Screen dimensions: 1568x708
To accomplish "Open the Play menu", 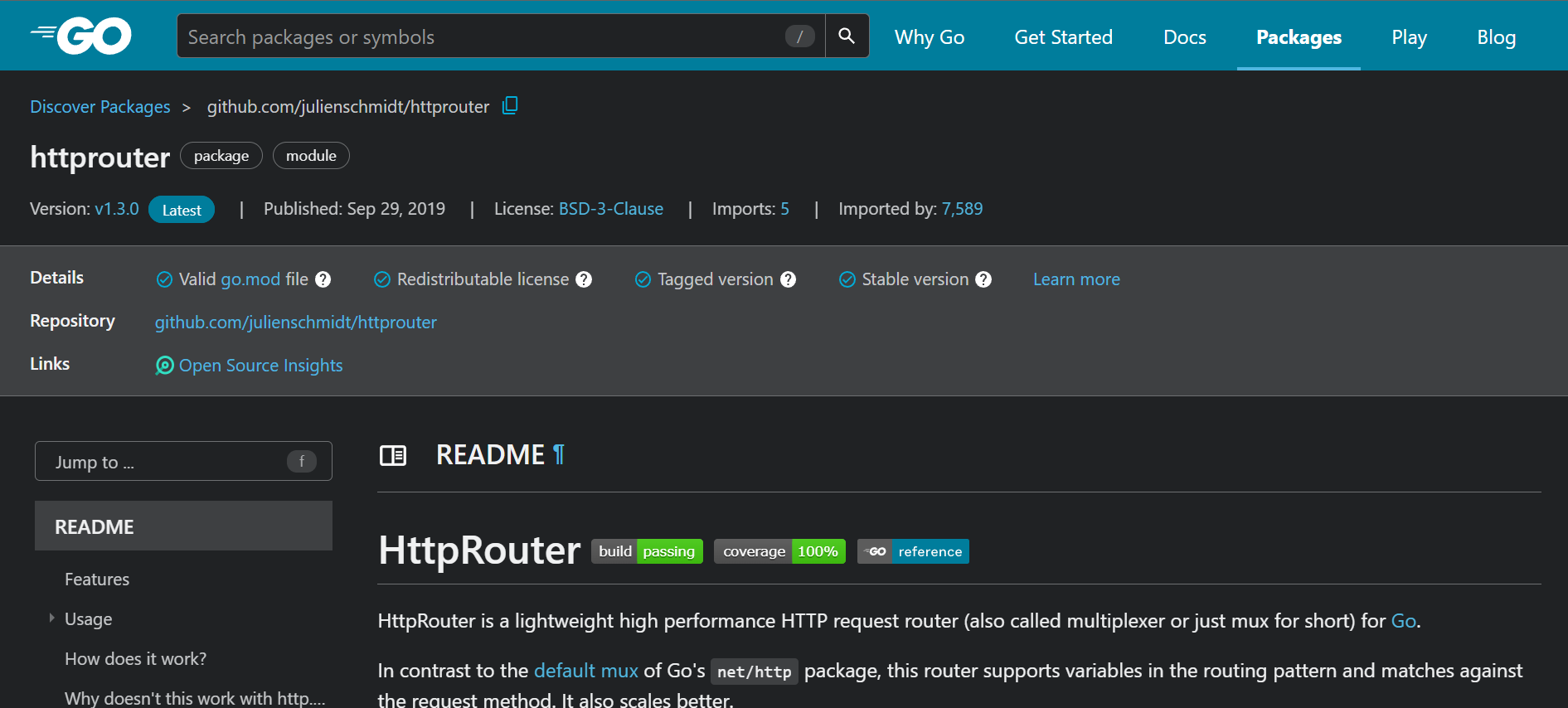I will point(1410,37).
